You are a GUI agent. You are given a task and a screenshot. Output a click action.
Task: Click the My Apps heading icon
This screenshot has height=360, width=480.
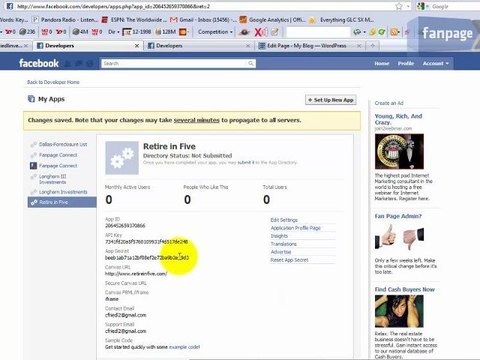tap(31, 99)
